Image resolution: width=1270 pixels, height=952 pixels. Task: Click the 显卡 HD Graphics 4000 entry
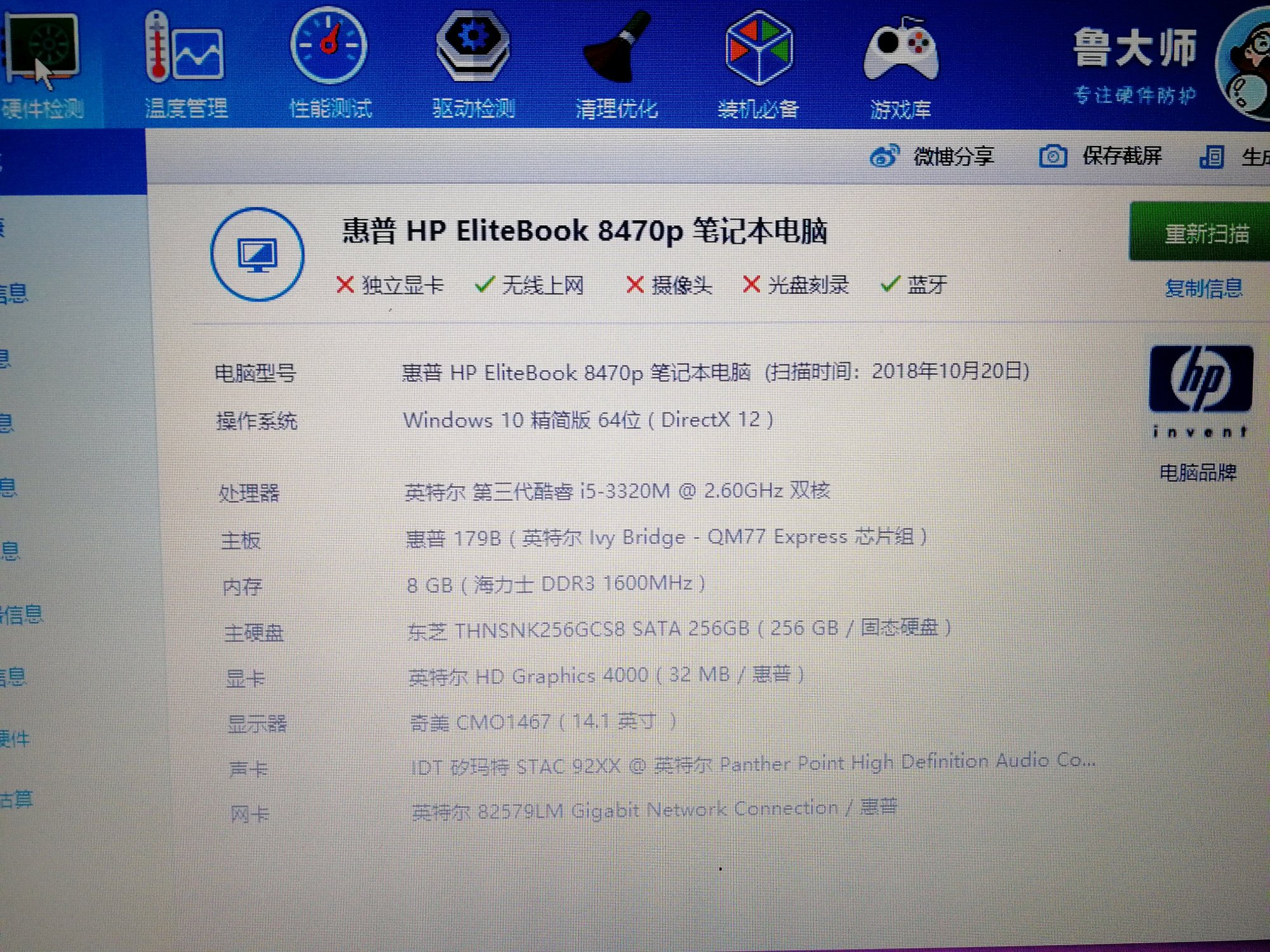[606, 675]
